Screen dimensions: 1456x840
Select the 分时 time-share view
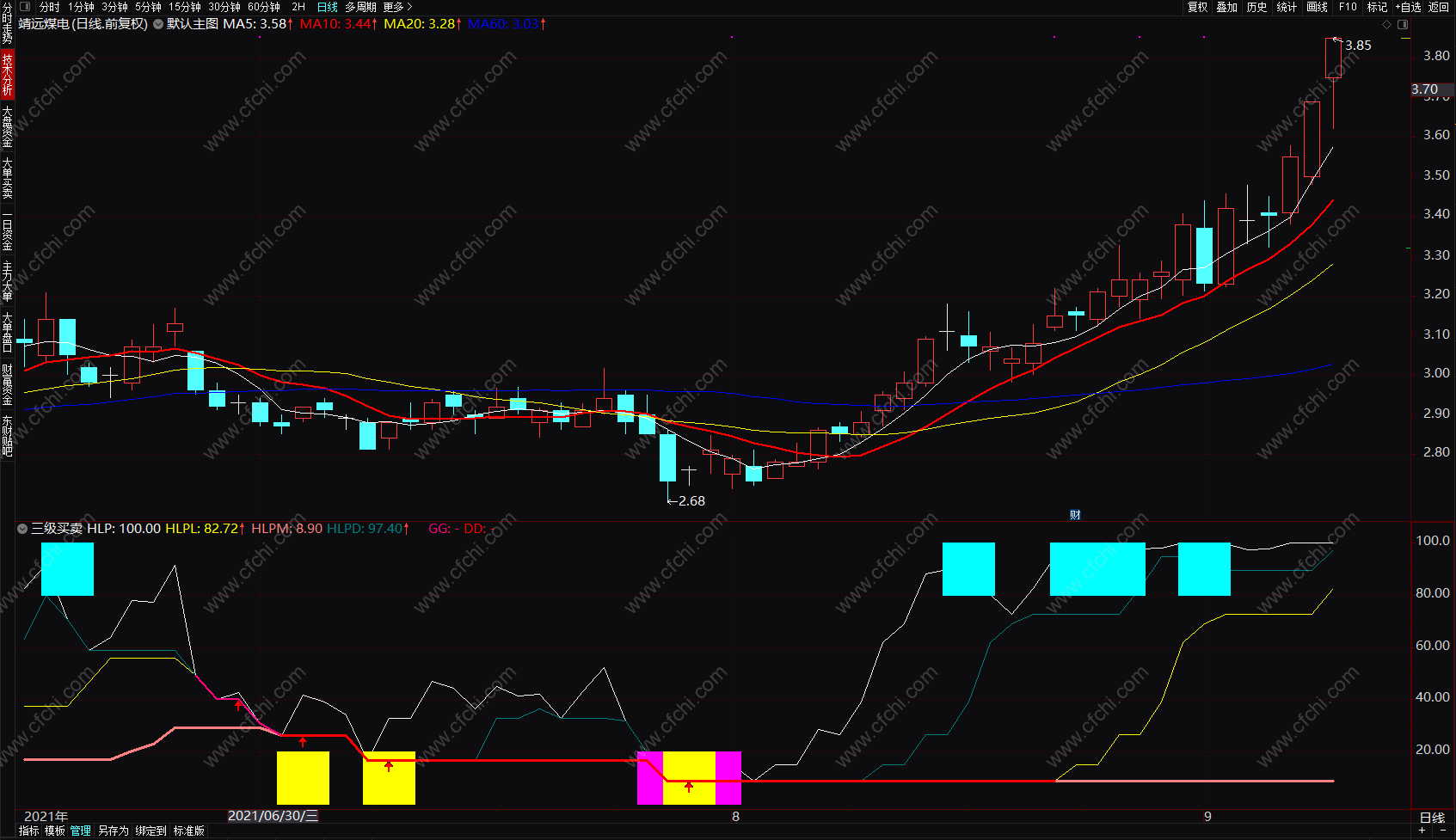coord(49,7)
